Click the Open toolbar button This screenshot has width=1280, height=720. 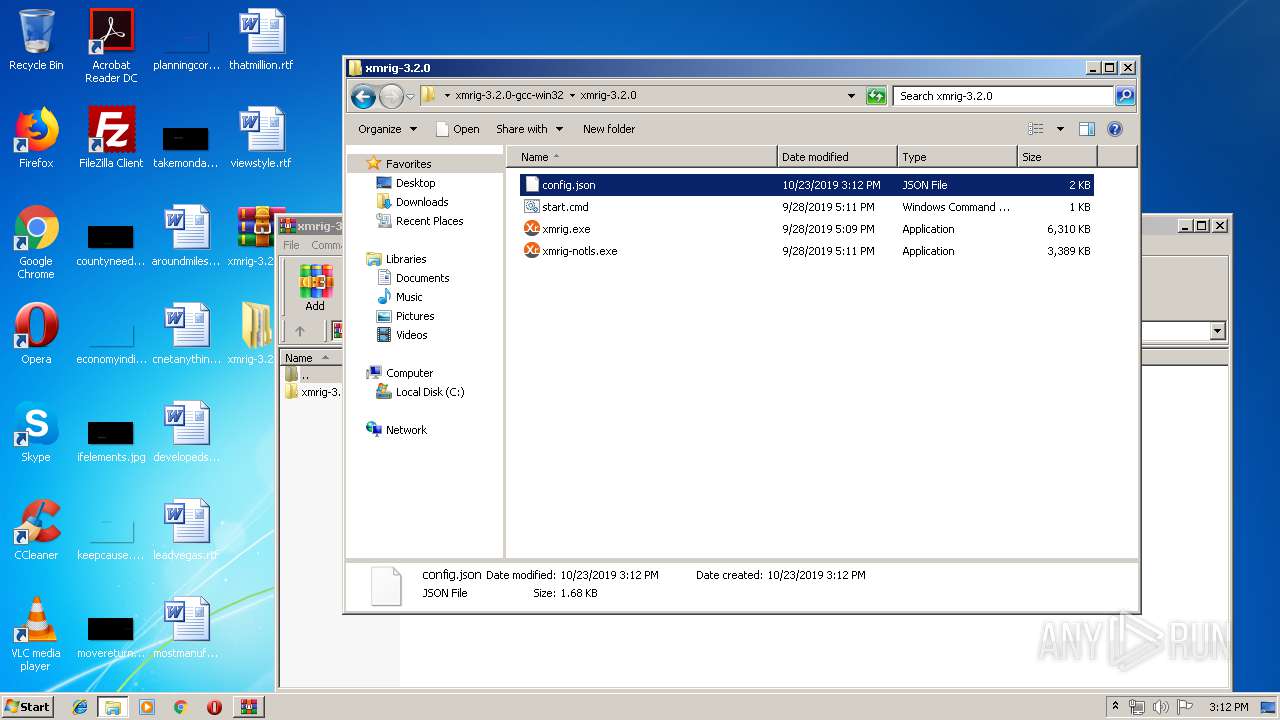point(457,129)
